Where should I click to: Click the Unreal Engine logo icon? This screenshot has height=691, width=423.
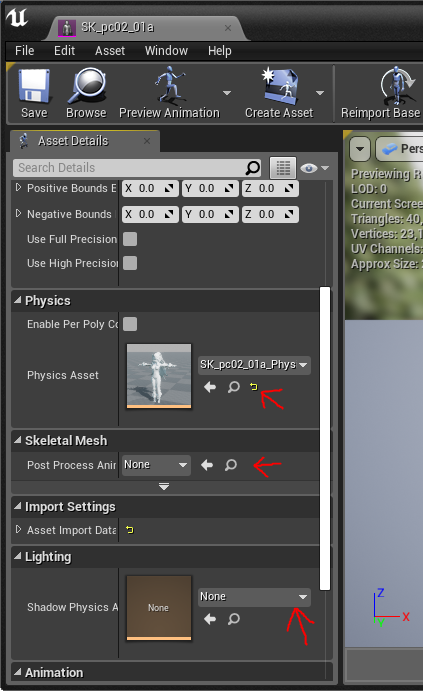click(x=17, y=18)
